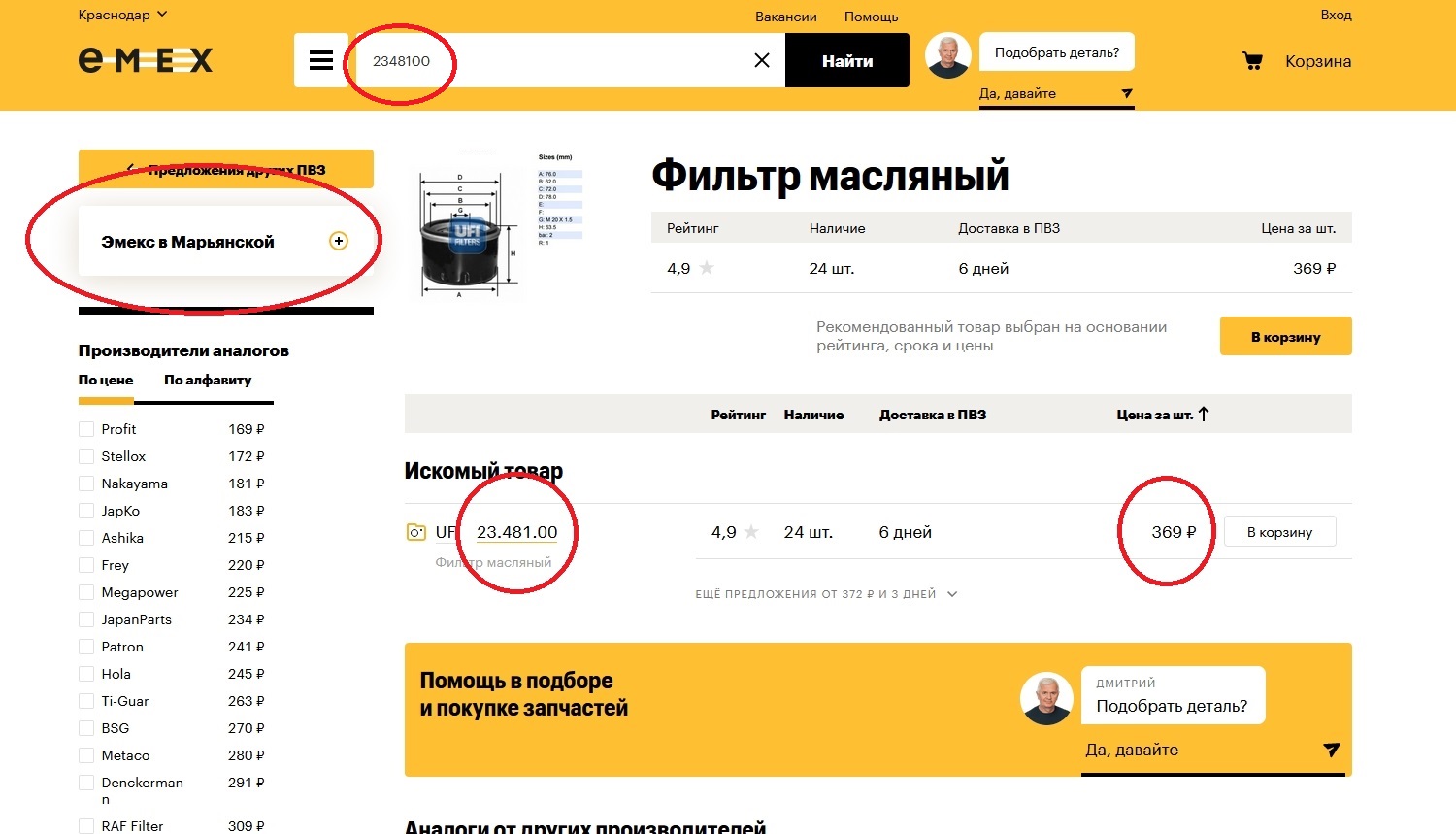Sort by 'Доставка в ПВЗ' column header

933,415
